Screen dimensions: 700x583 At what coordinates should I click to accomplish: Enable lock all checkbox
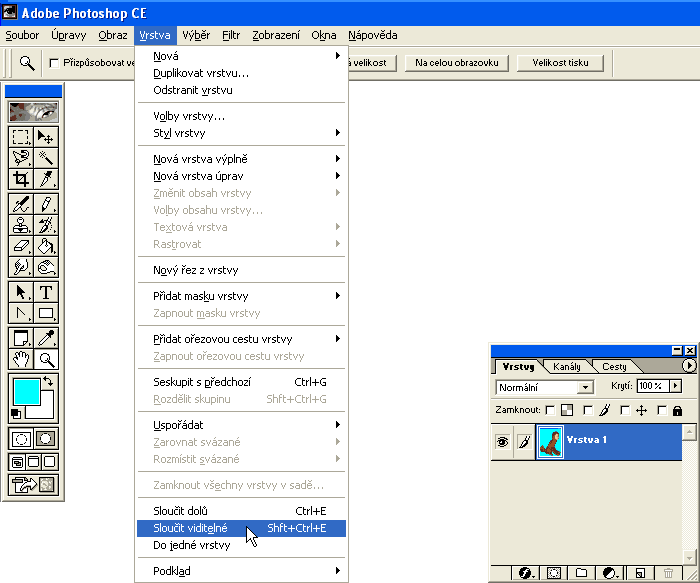662,410
